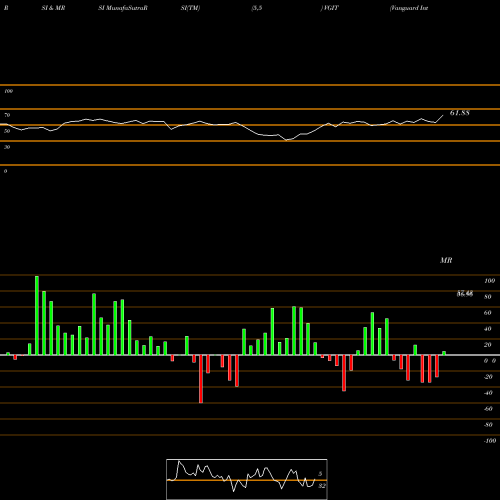Click the 40 label on MR axis
The width and height of the screenshot is (500, 500).
488,329
